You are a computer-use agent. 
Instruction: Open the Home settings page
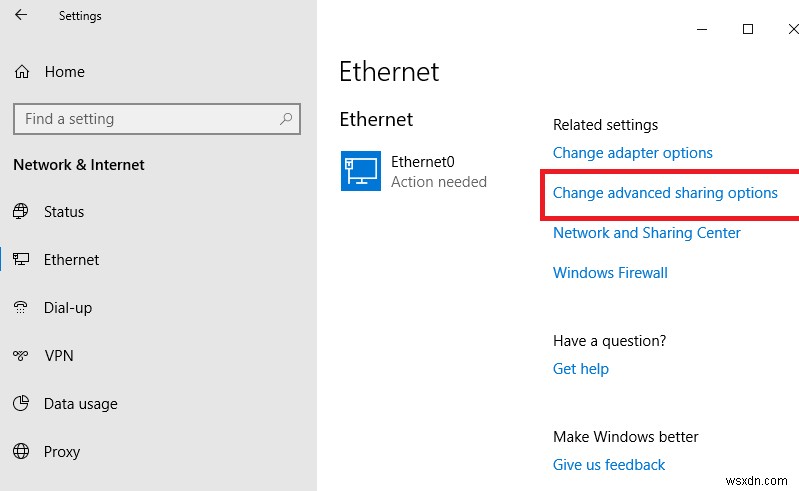pos(65,72)
